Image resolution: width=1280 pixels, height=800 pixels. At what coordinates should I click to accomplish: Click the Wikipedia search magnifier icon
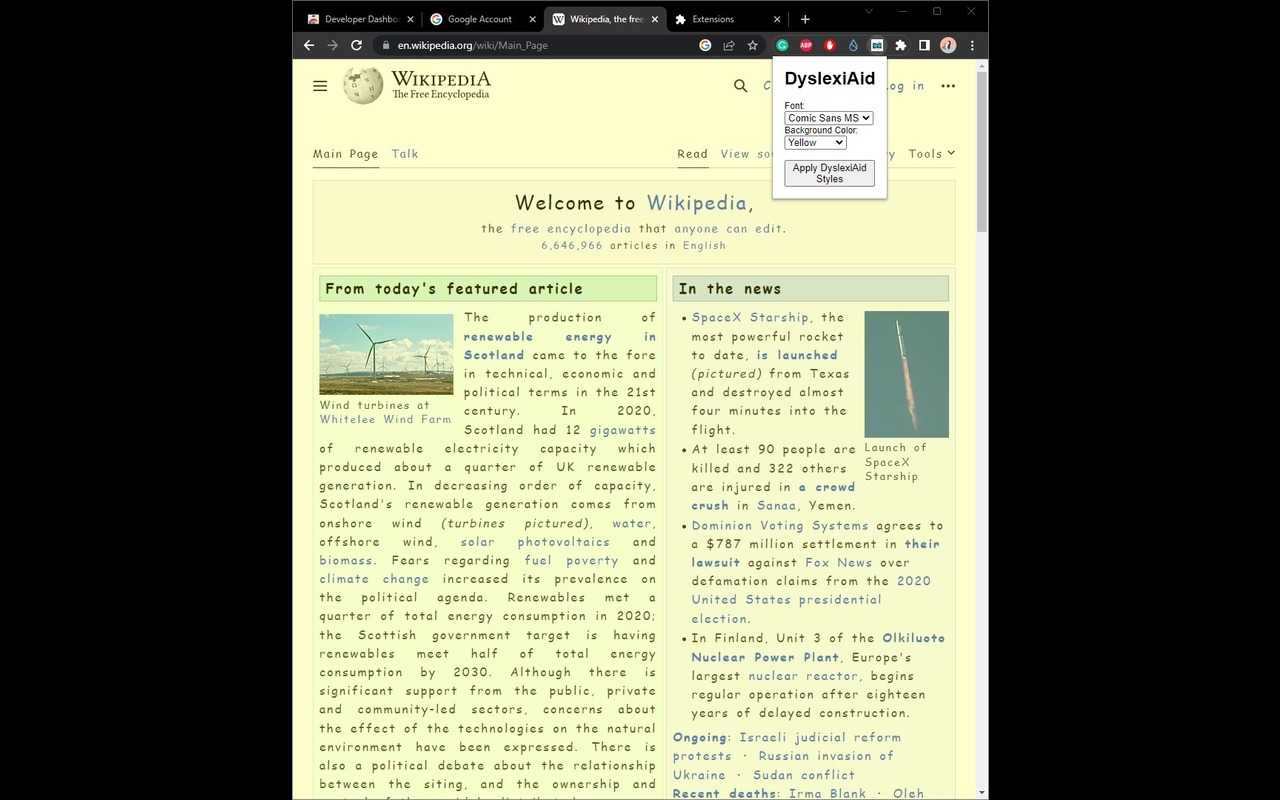[x=740, y=86]
